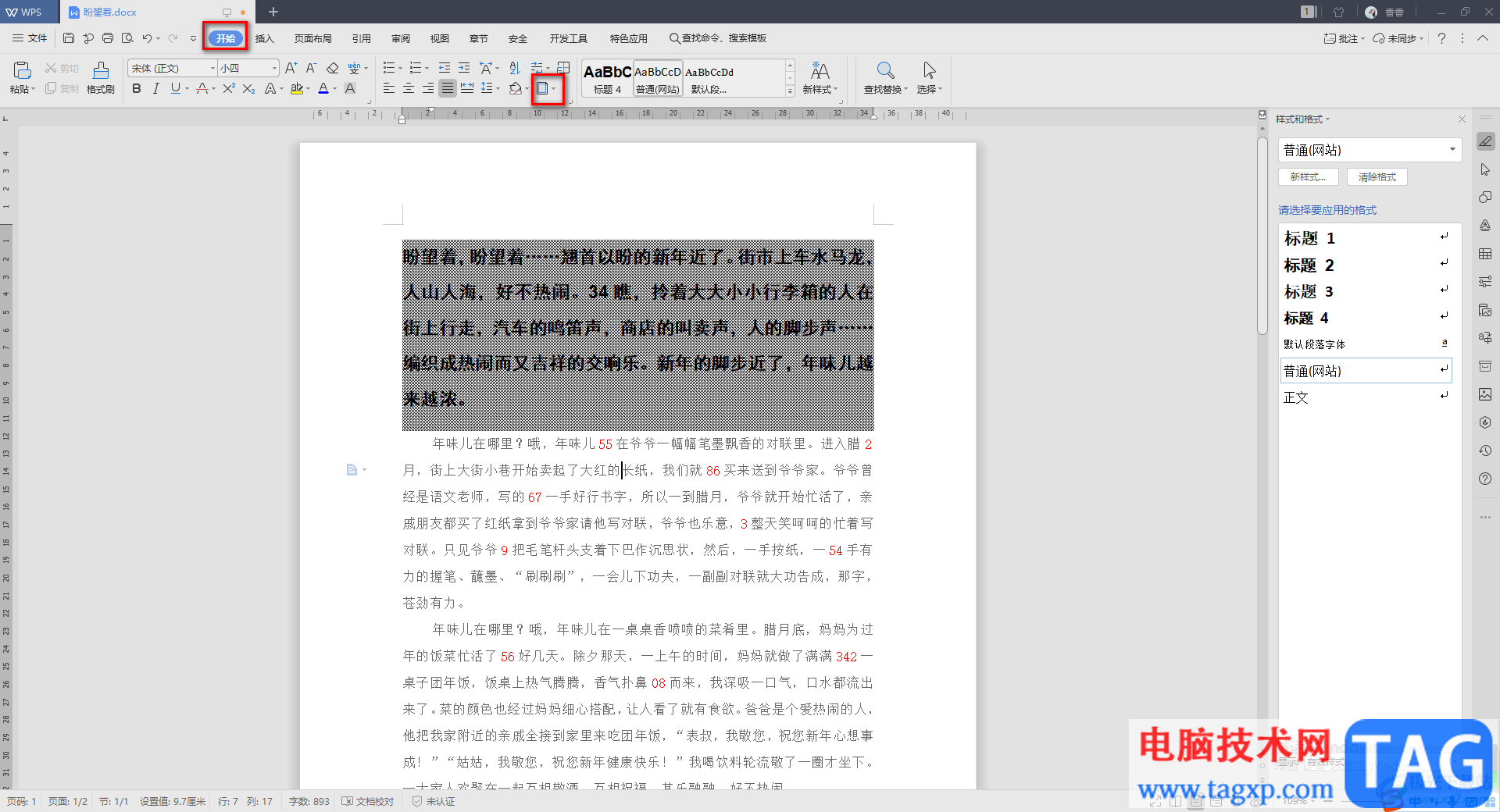Click the increase indent icon

464,69
